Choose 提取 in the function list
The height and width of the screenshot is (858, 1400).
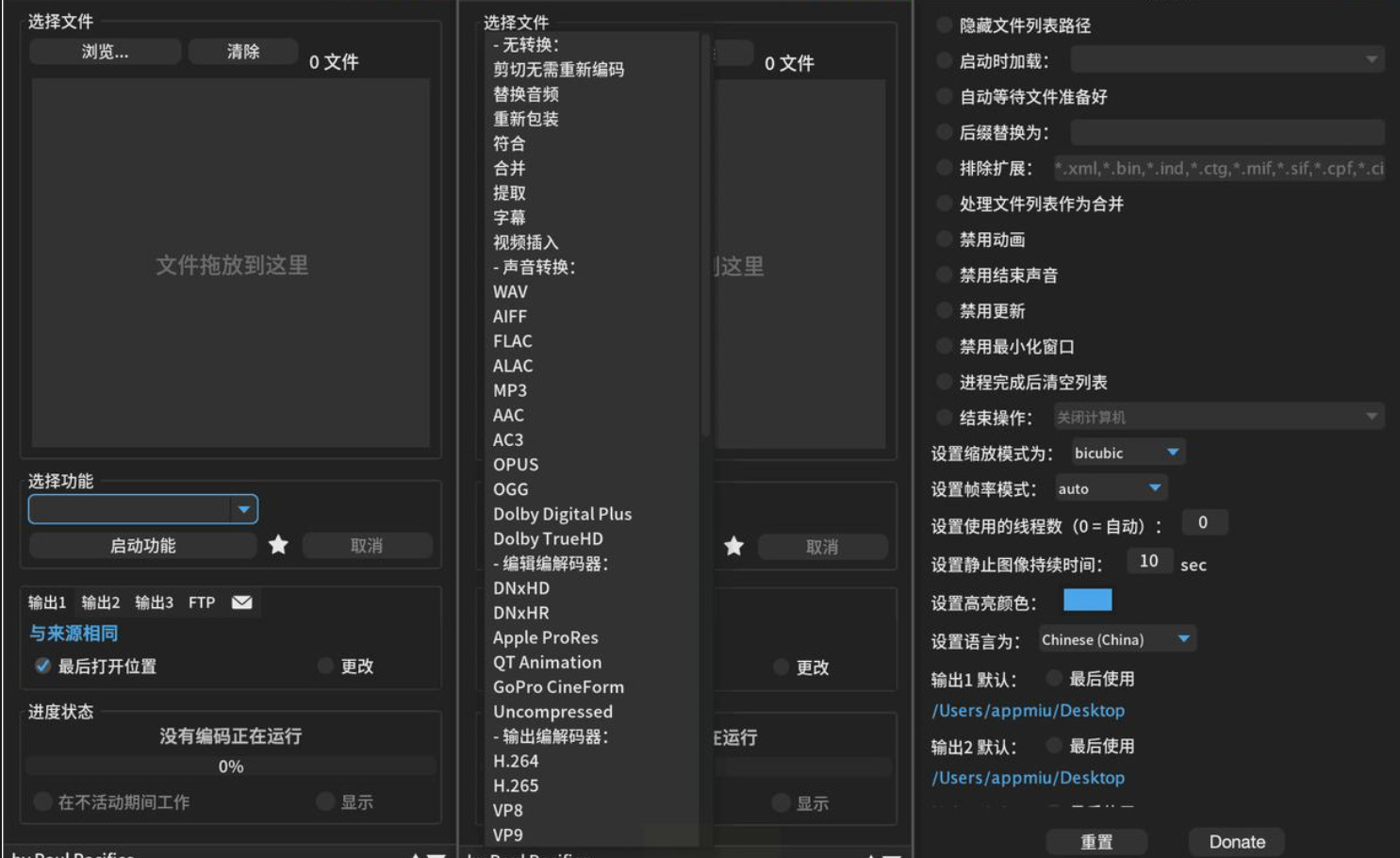click(509, 192)
